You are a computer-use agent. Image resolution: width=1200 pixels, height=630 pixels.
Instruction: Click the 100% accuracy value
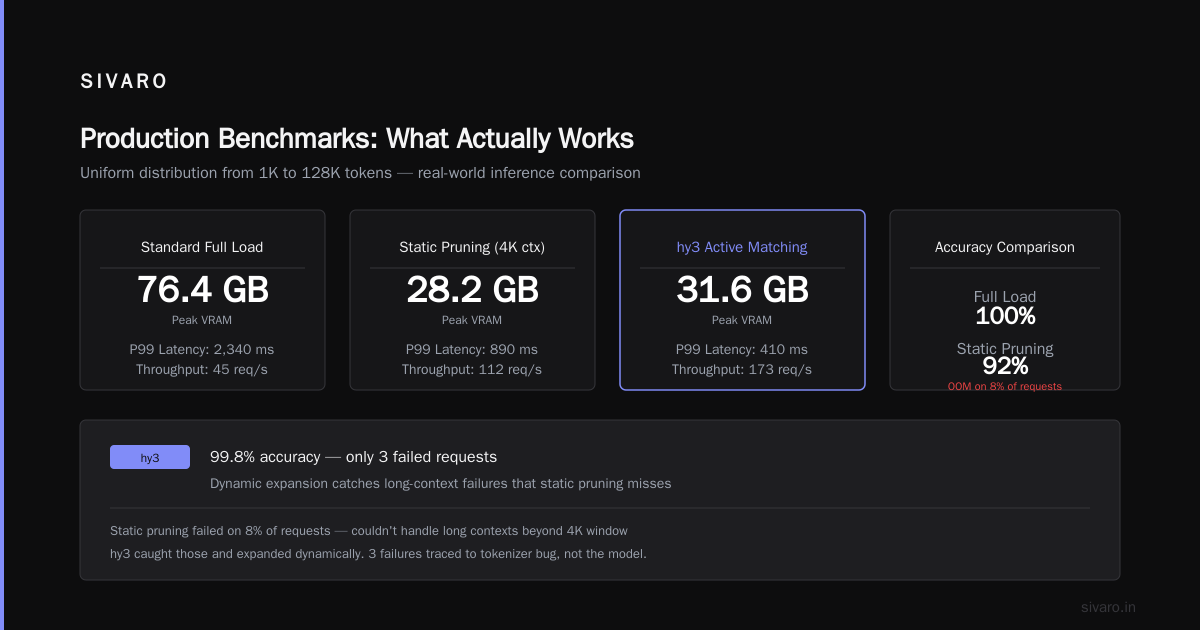[1005, 317]
